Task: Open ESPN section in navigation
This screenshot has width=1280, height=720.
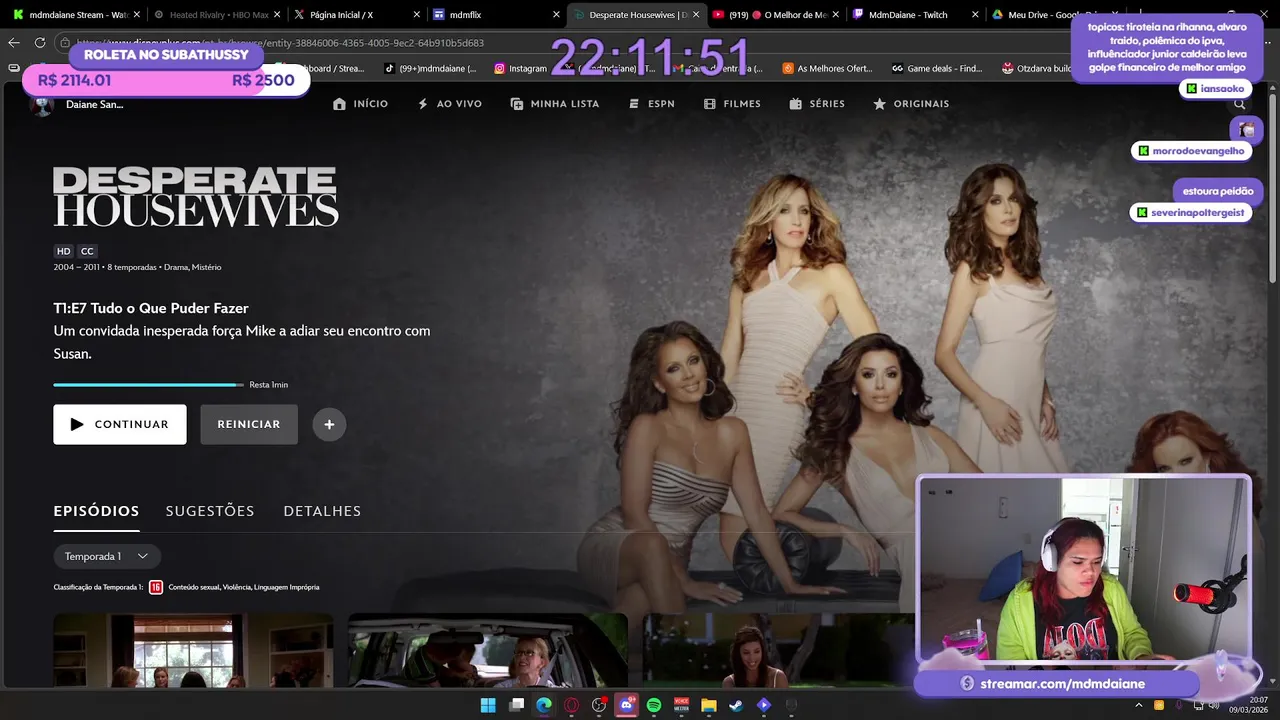Action: (651, 104)
